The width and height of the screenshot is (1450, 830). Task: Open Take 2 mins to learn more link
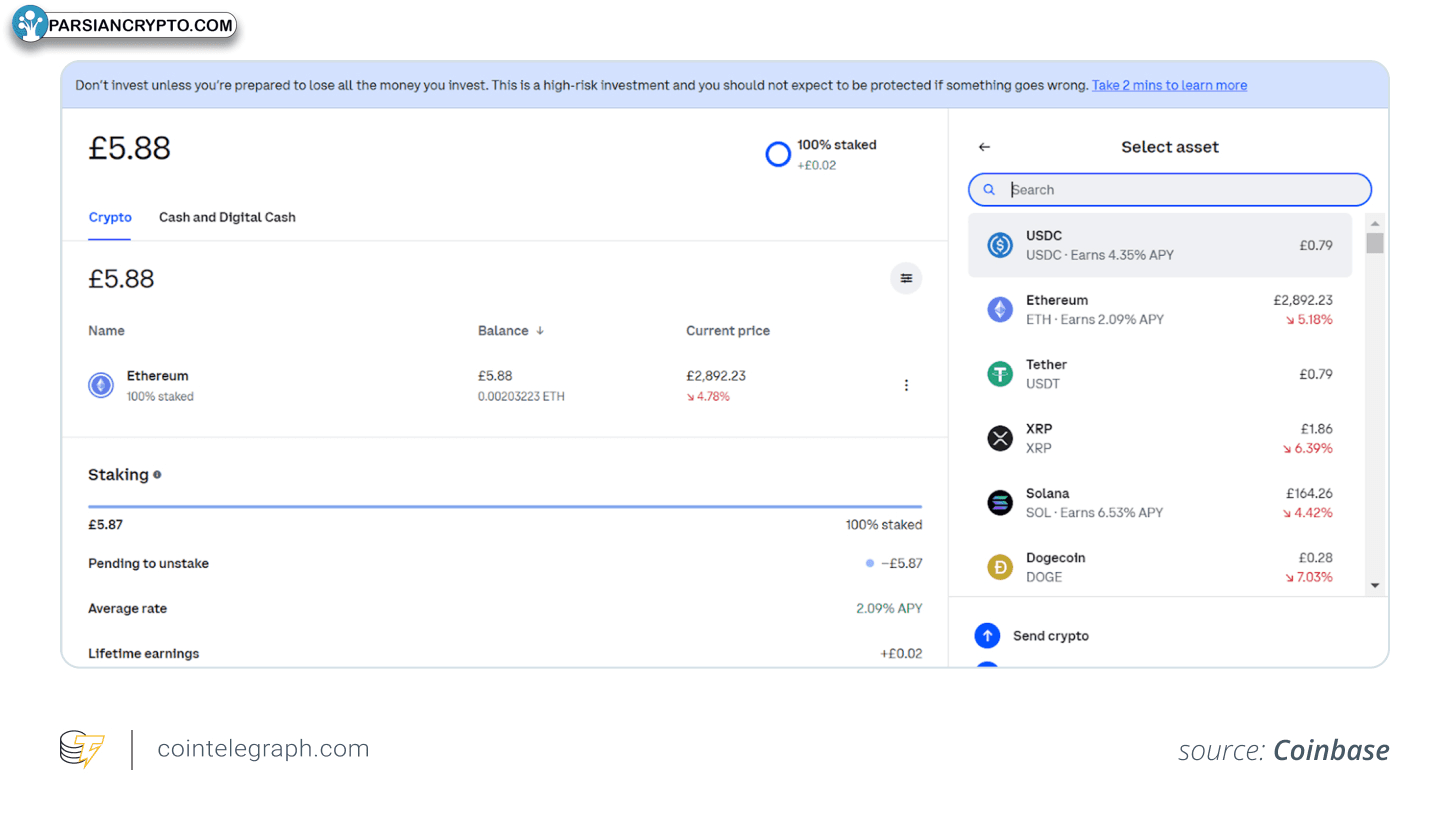[x=1169, y=85]
